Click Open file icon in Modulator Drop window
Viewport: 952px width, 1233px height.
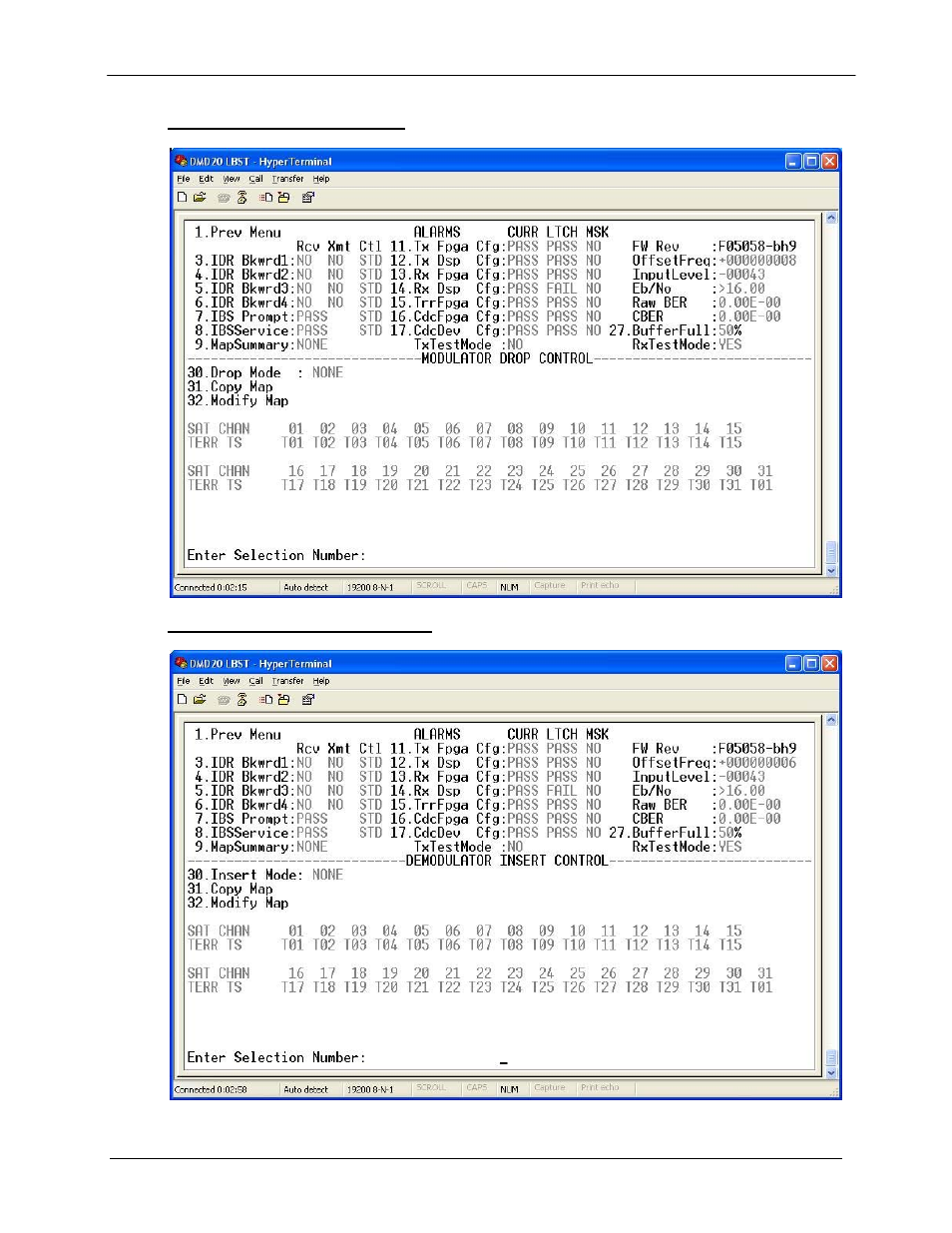coord(200,198)
